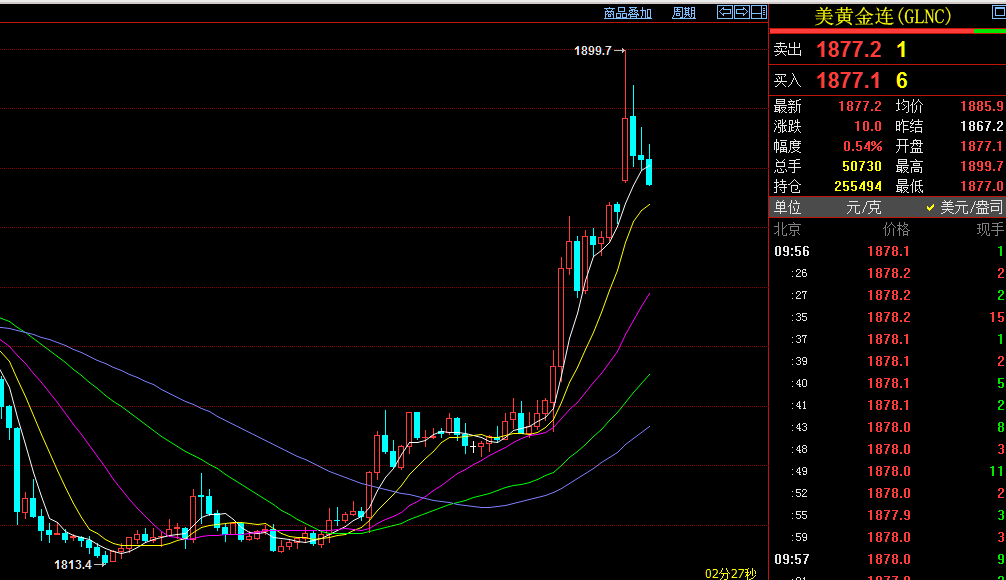1006x580 pixels.
Task: Select the checked 美元/盎司 unit option
Action: pyautogui.click(x=963, y=208)
